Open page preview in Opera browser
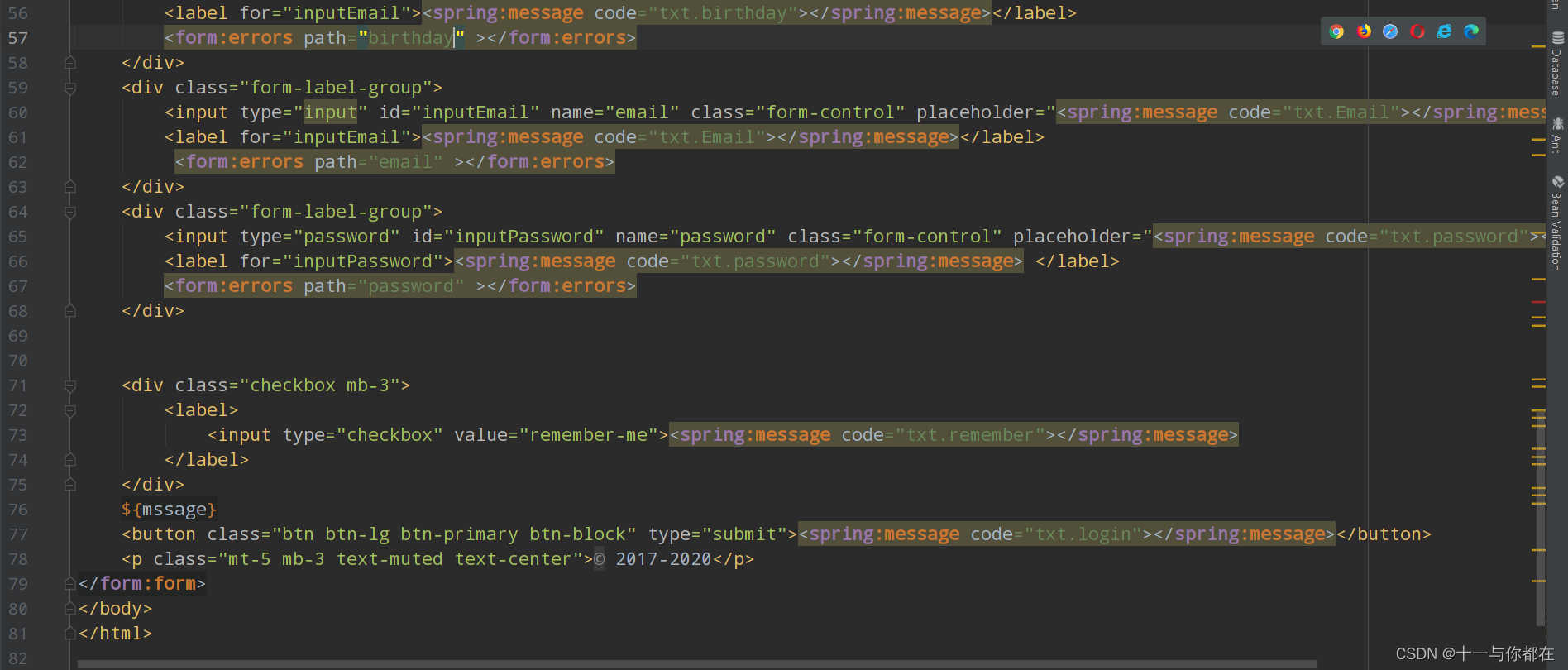 coord(1417,31)
